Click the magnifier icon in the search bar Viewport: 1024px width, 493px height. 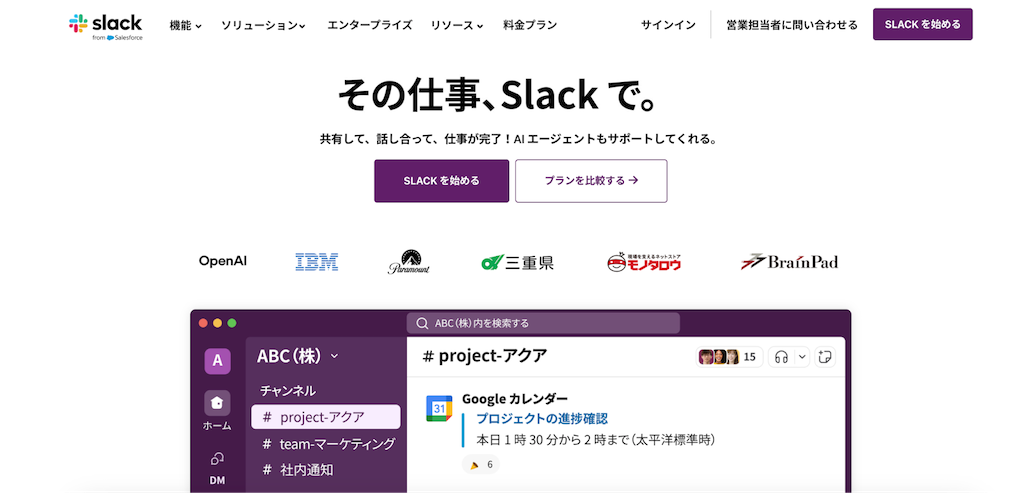(x=423, y=323)
